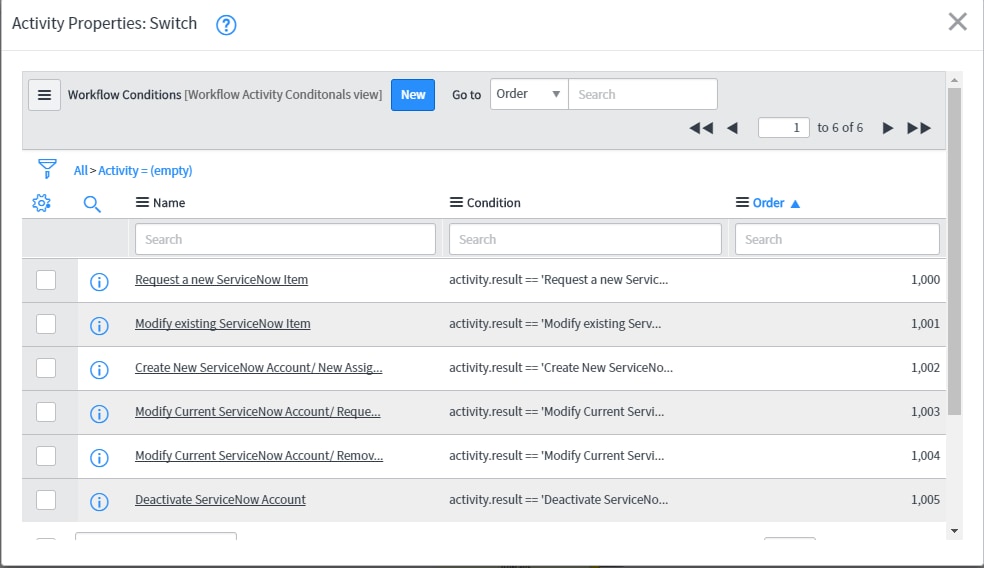984x568 pixels.
Task: Click condition text 'Create New ServiceNo...'
Action: [x=561, y=367]
